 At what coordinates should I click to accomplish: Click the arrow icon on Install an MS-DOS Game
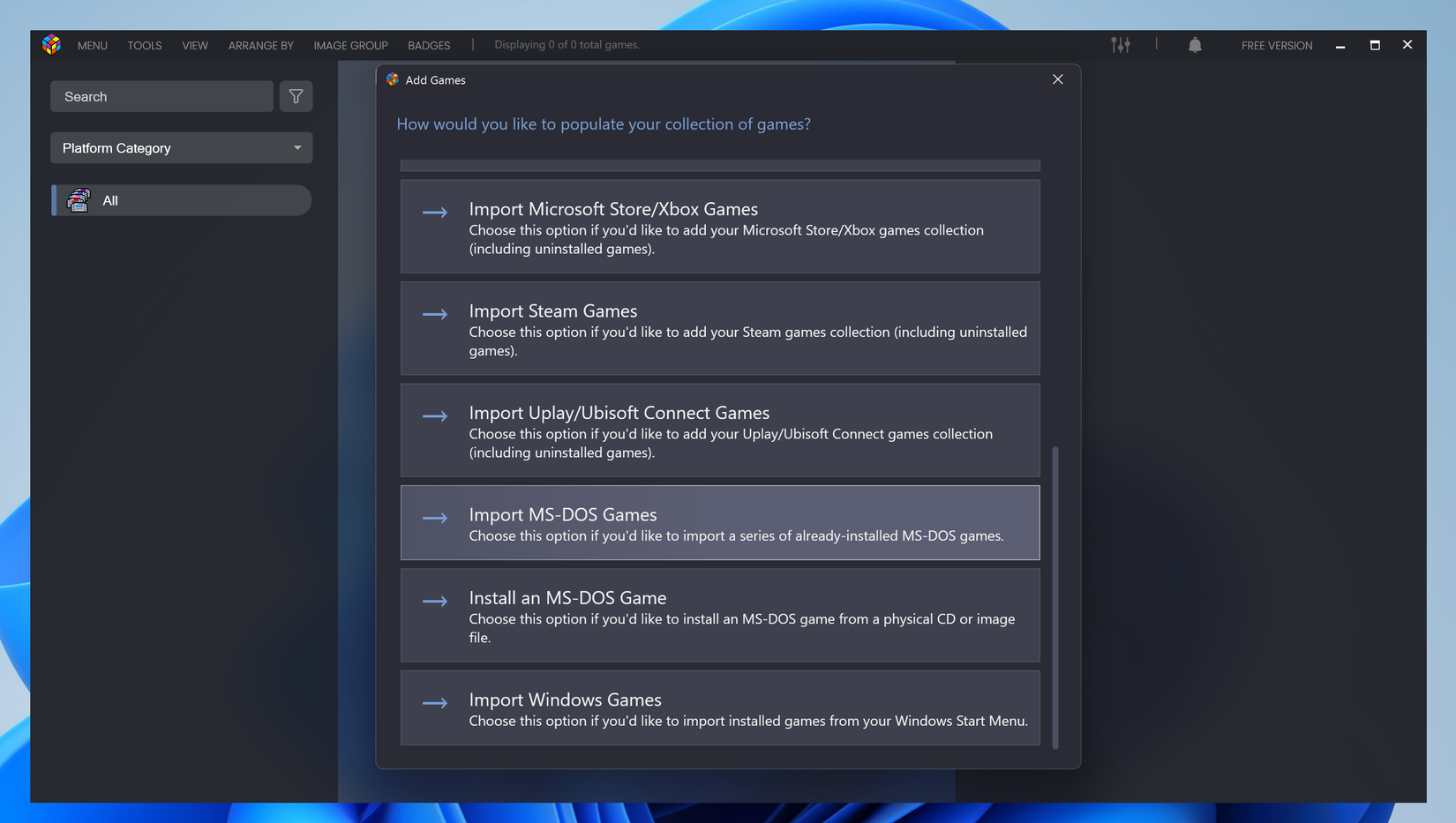[x=435, y=601]
